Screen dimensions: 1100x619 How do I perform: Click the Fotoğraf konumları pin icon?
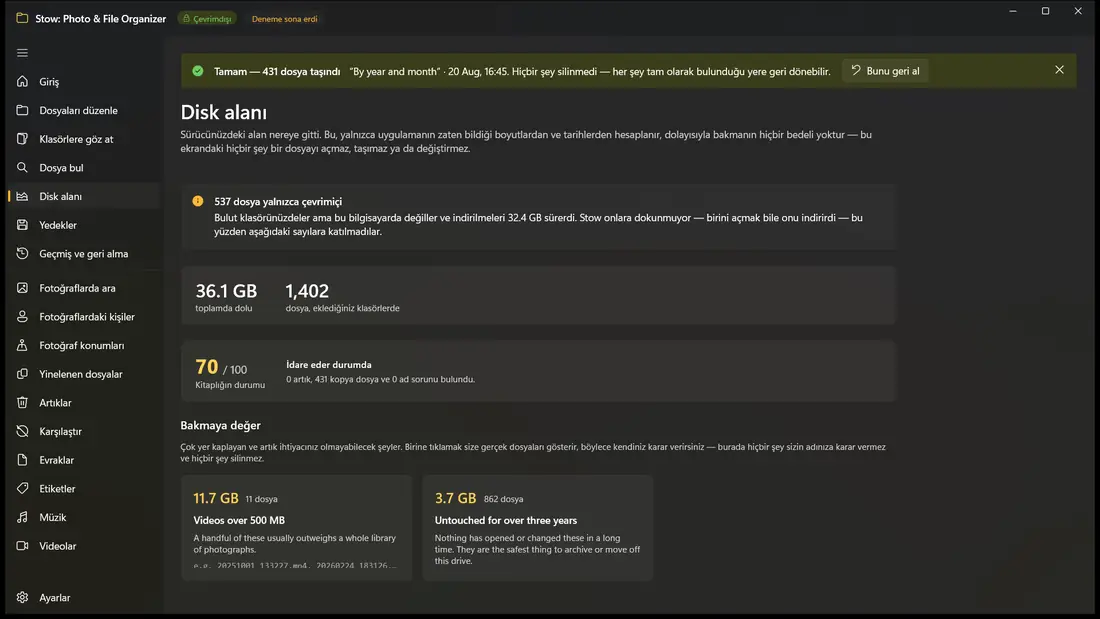(x=22, y=345)
